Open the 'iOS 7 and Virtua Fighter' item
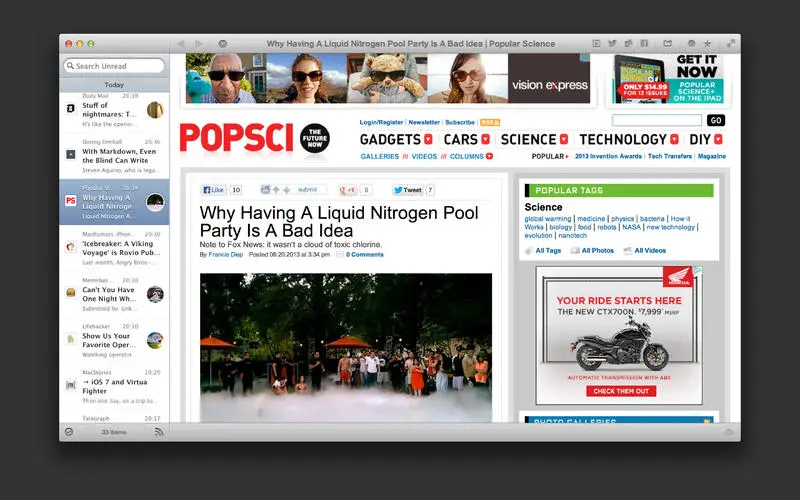This screenshot has height=500, width=800. (114, 386)
